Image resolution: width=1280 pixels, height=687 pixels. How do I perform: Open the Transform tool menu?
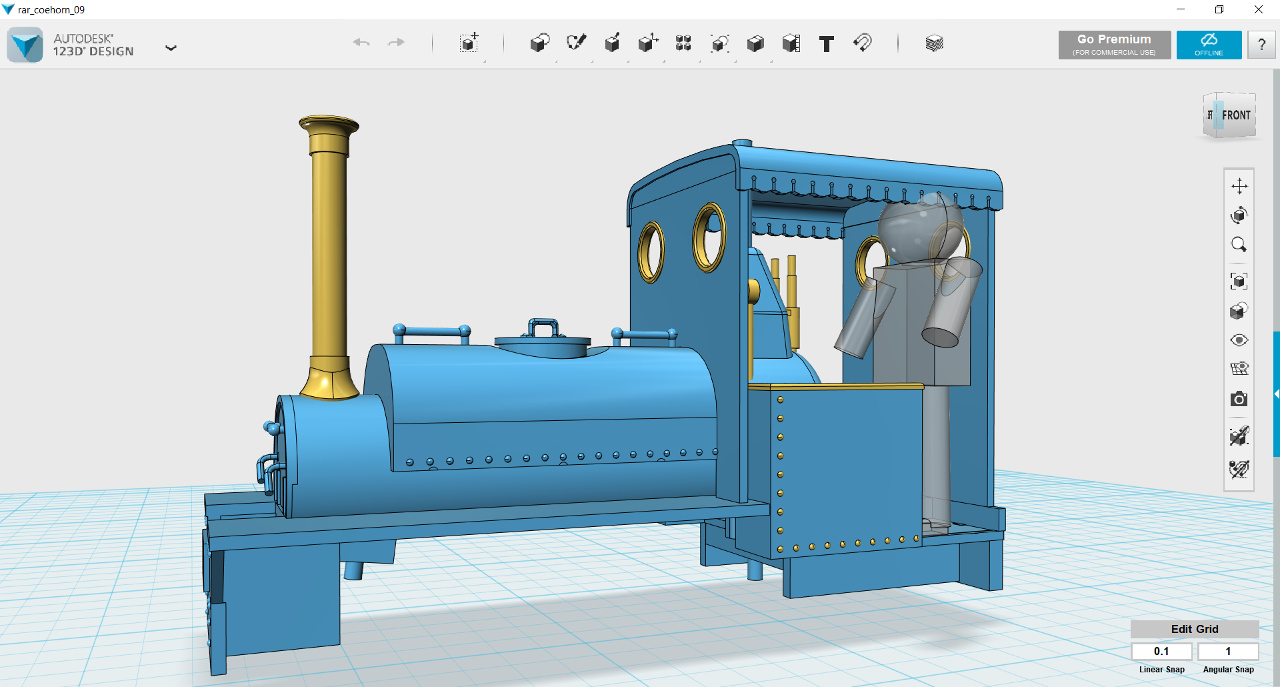pyautogui.click(x=469, y=43)
